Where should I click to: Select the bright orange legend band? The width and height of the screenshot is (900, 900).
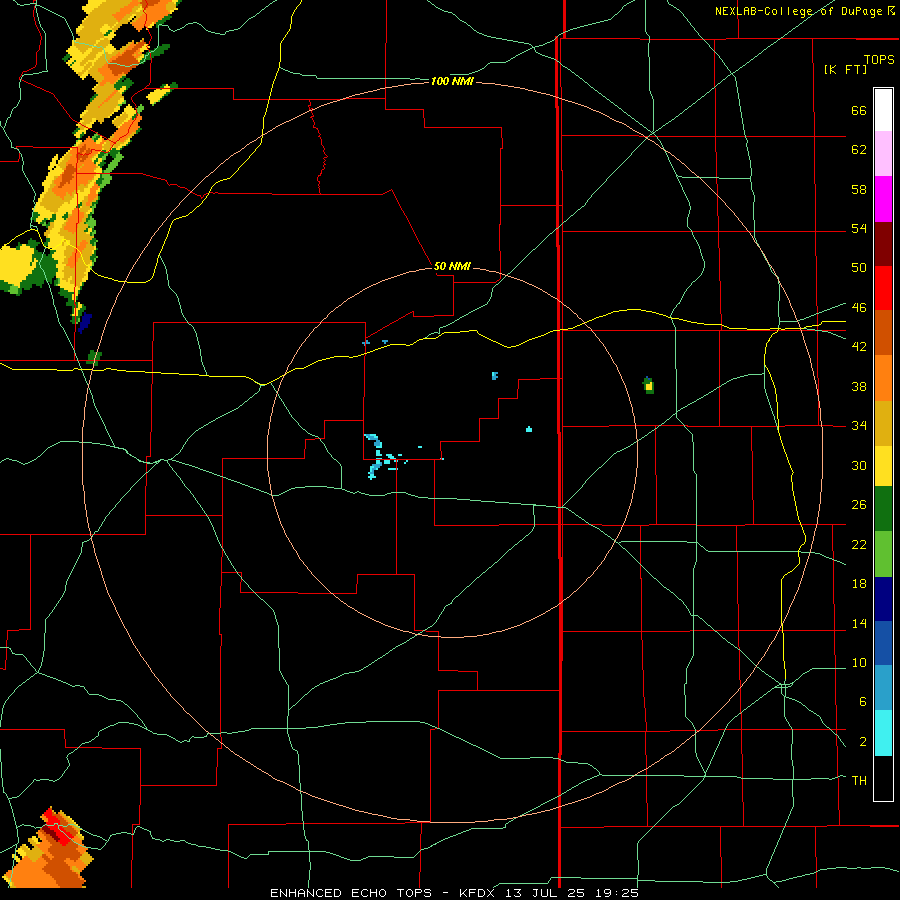pyautogui.click(x=883, y=377)
